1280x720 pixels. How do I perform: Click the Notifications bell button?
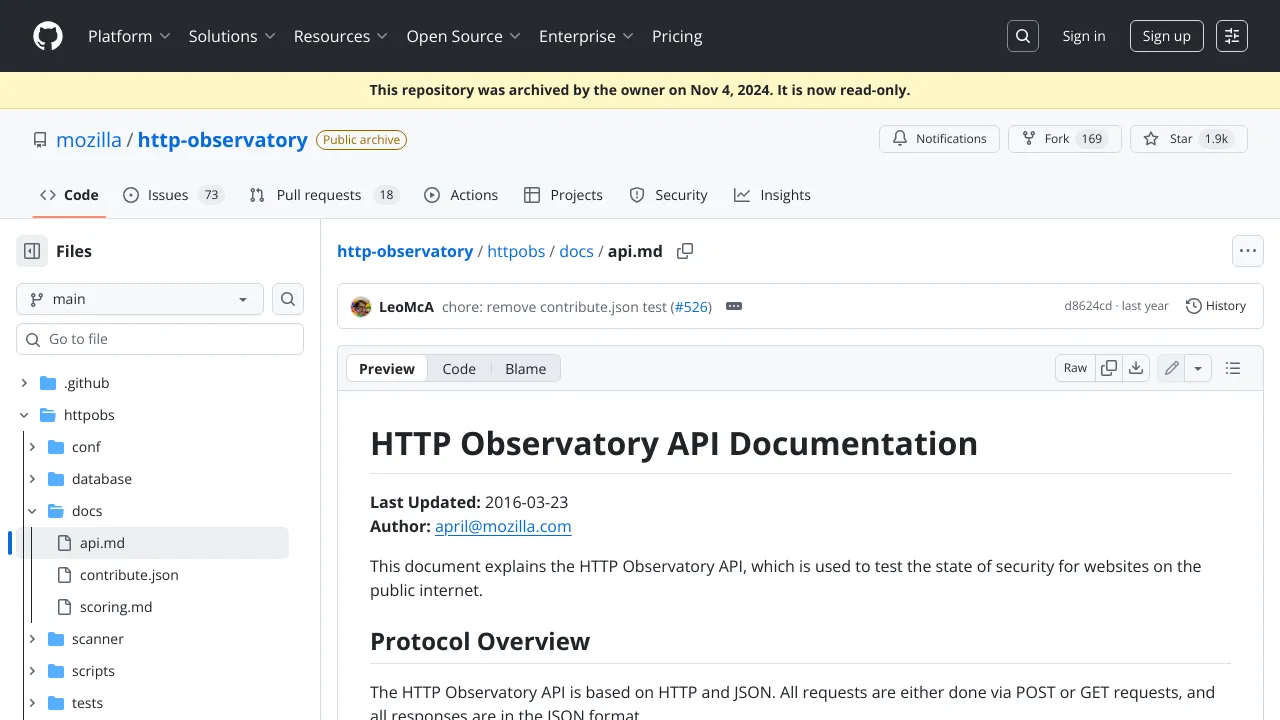pos(939,139)
